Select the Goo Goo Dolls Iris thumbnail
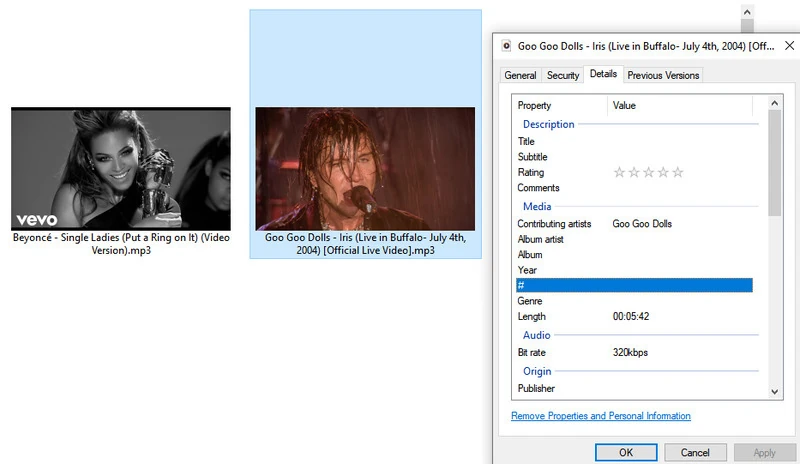This screenshot has width=800, height=464. (365, 169)
